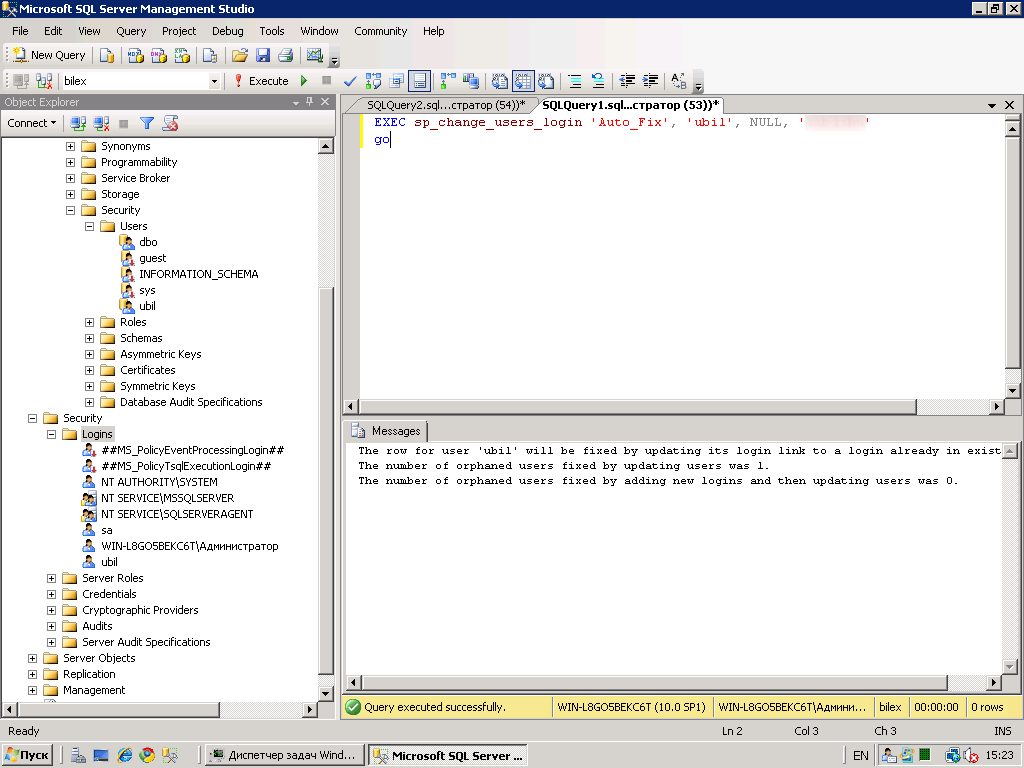Image resolution: width=1024 pixels, height=768 pixels.
Task: Filter the Object Explorer nodes
Action: 147,123
